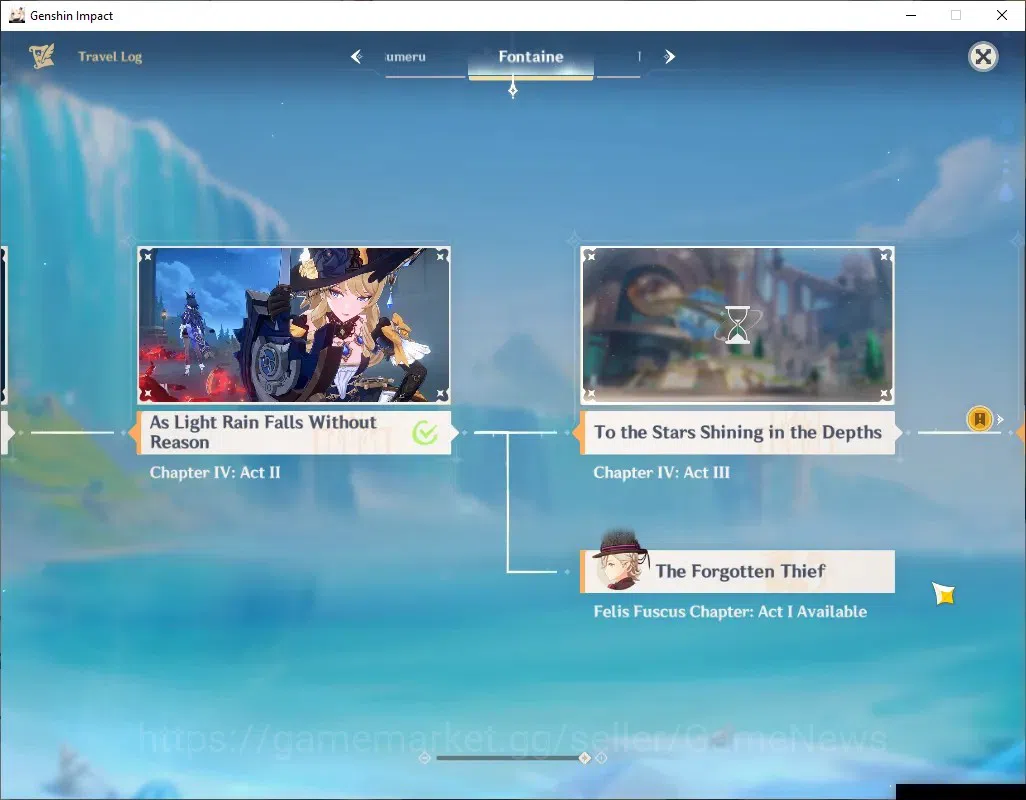Click Felis Fuscus Chapter: Act I Available text
1026x800 pixels.
pos(730,612)
